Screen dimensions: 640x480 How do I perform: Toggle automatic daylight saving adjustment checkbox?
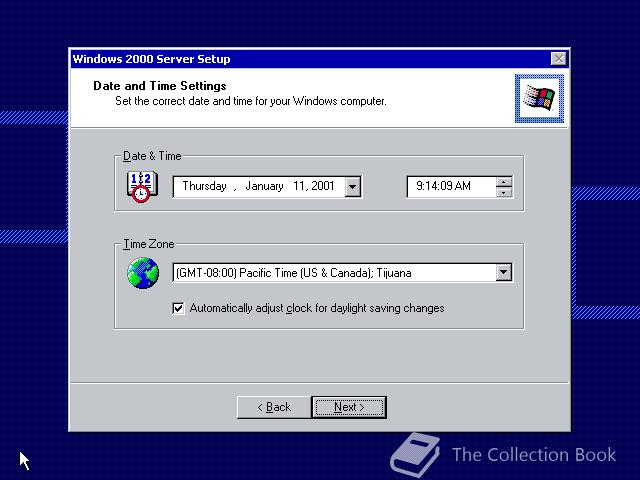178,308
